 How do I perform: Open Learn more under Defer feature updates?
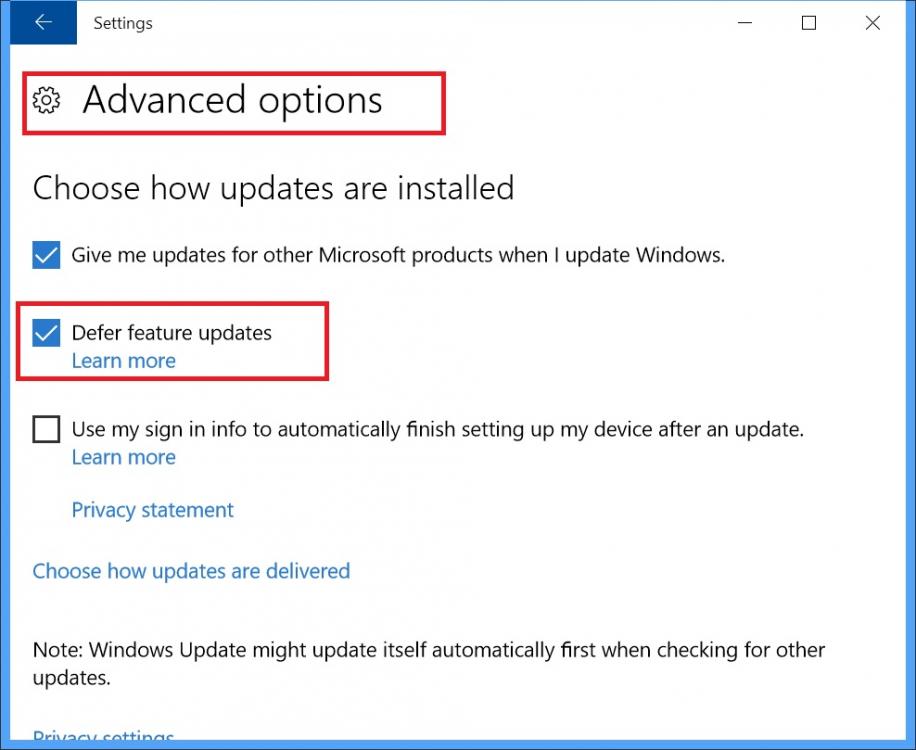[123, 361]
